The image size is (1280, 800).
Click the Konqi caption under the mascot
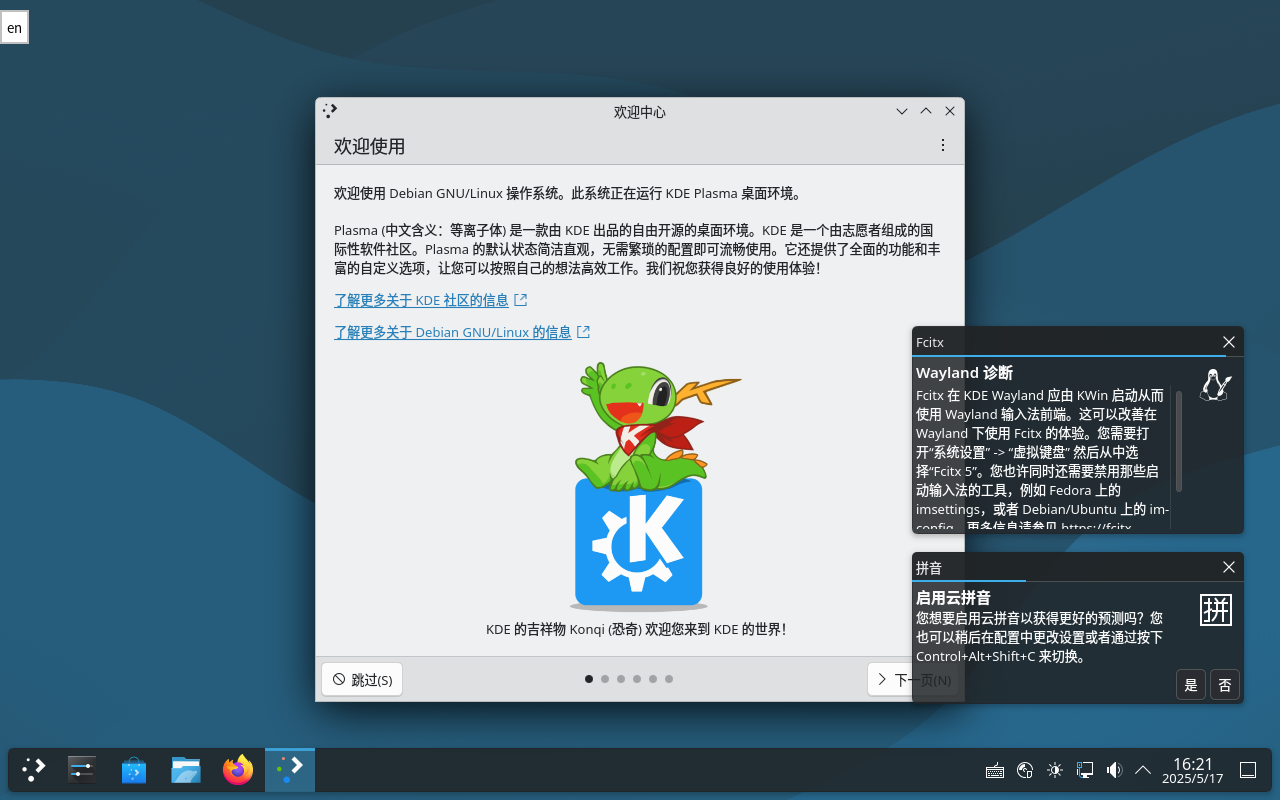636,629
